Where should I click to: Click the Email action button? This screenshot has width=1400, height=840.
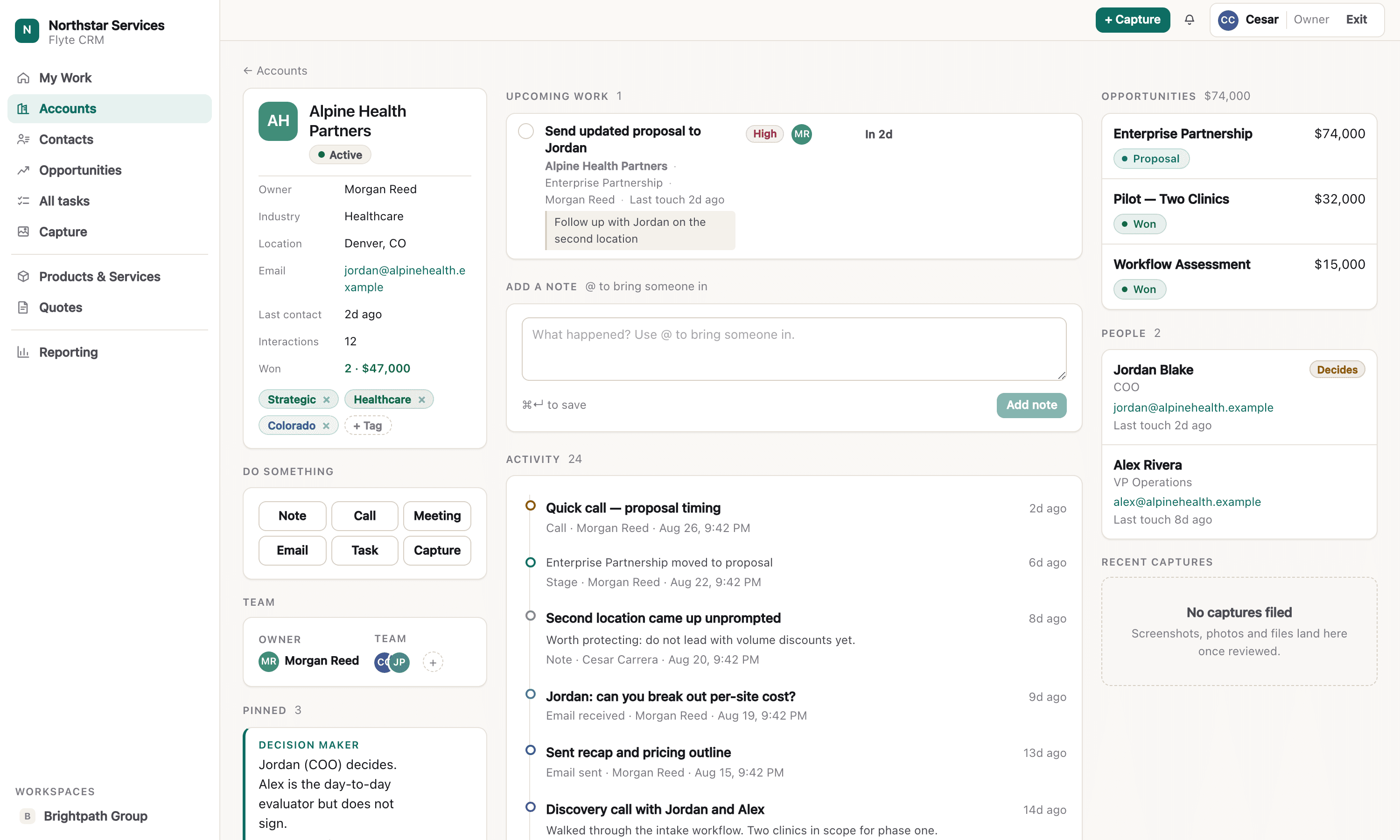pyautogui.click(x=292, y=550)
